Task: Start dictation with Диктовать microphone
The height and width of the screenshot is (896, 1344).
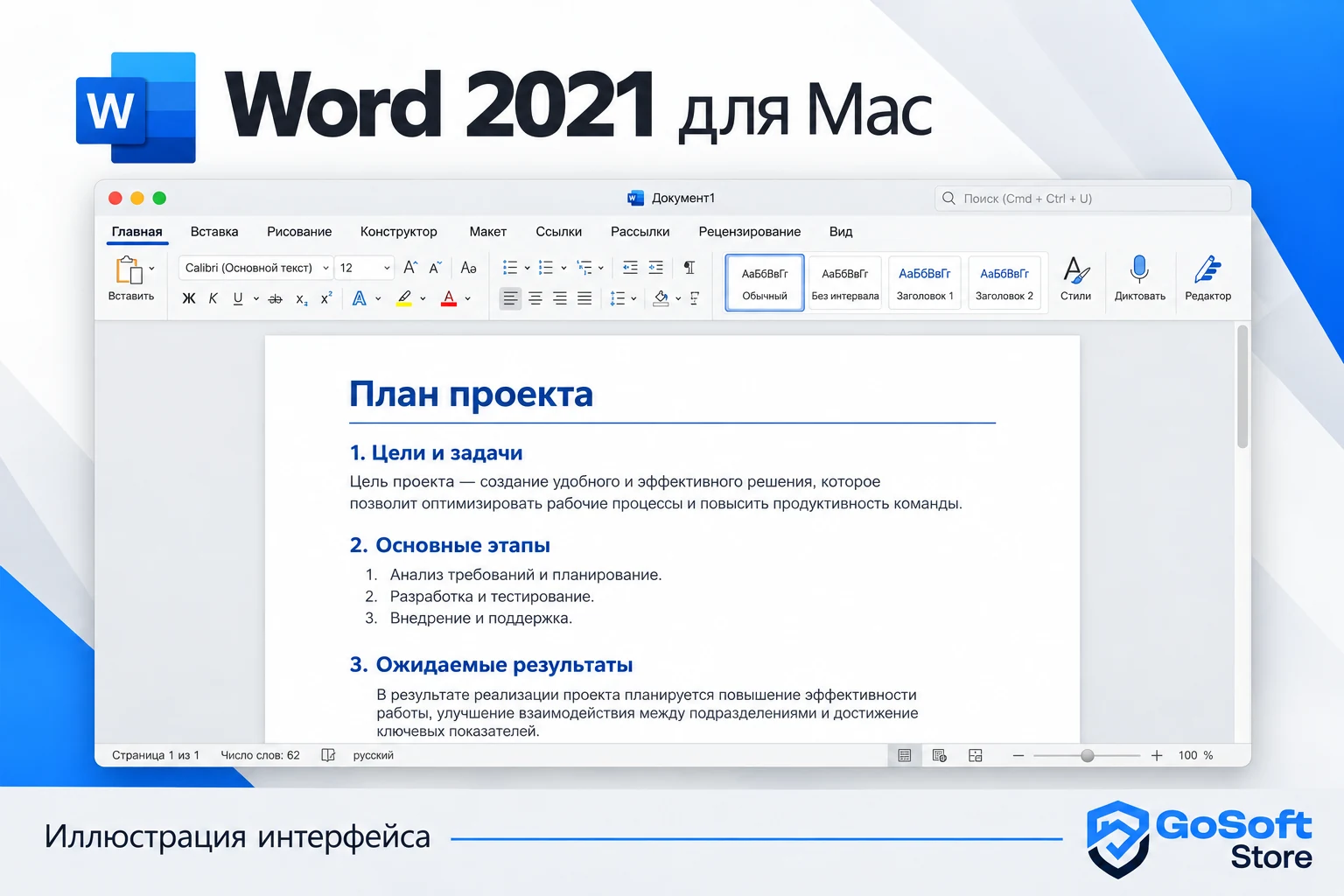Action: [1139, 278]
